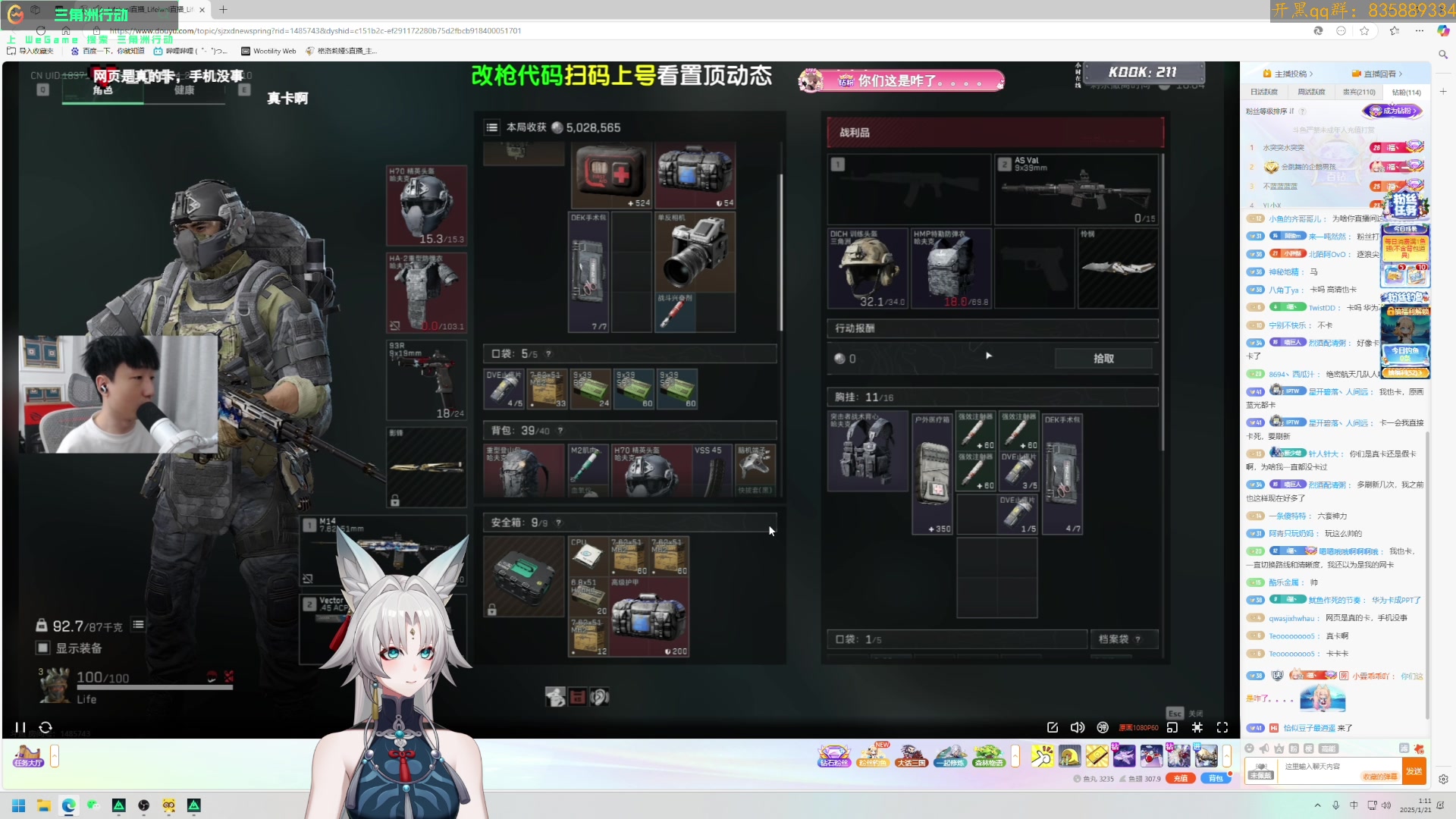This screenshot has height=819, width=1456.
Task: Show hidden system tray icons
Action: [1317, 805]
